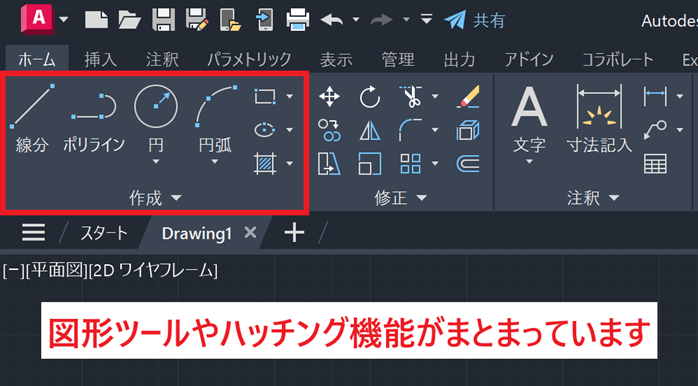This screenshot has height=386, width=698.
Task: Expand the application menu arrow beside logo
Action: click(64, 20)
